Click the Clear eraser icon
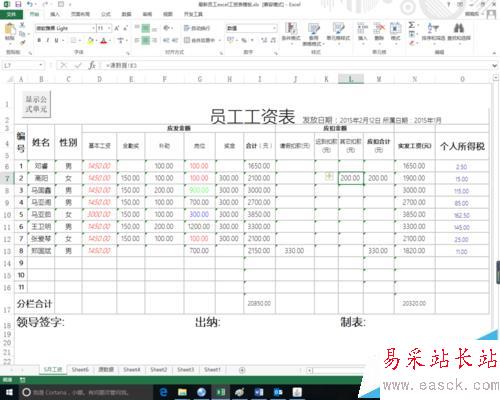The image size is (500, 400). tap(412, 43)
